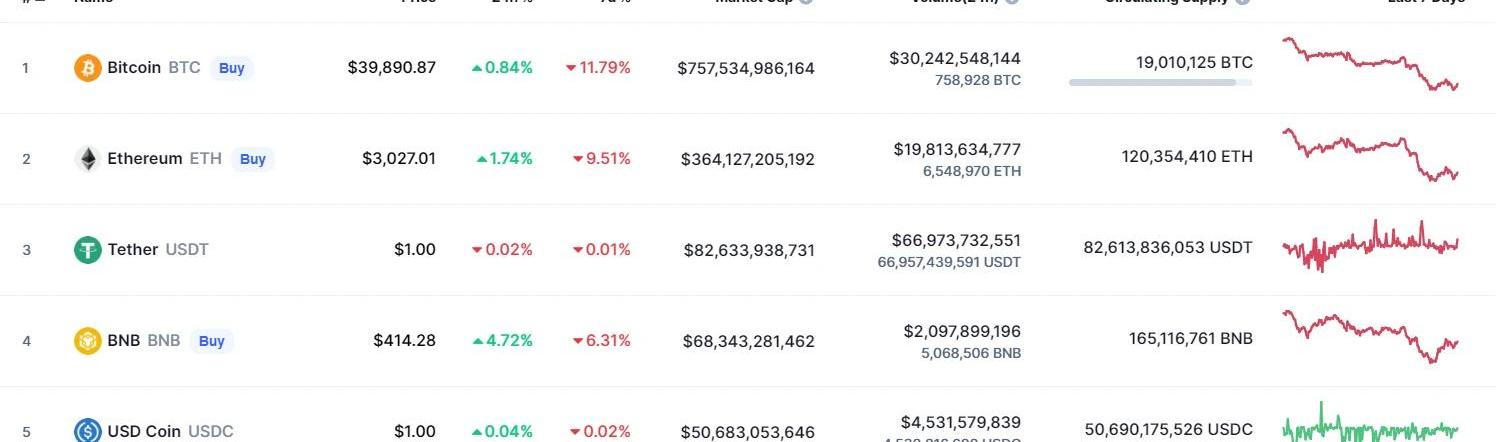The height and width of the screenshot is (442, 1496).
Task: Open the USD Coin name link
Action: coord(144,431)
